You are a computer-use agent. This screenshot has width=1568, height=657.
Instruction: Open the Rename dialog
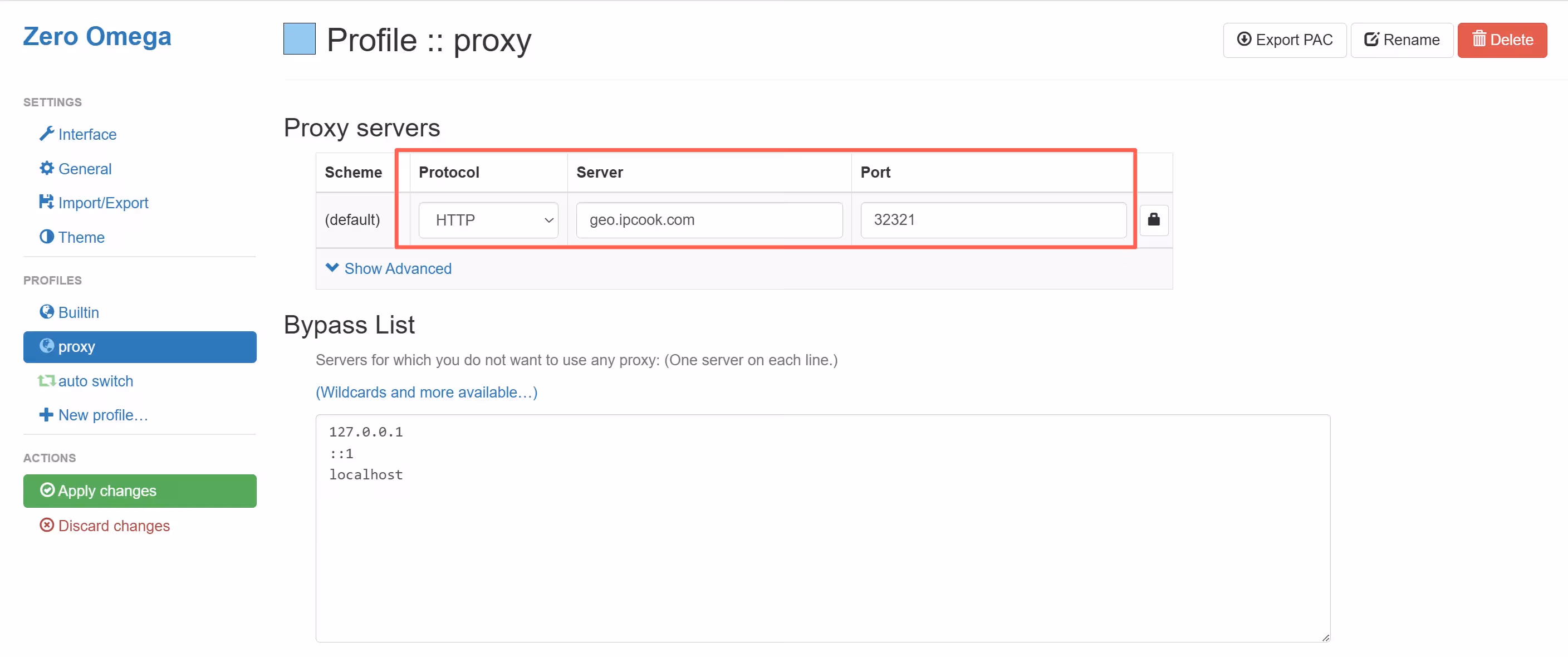point(1401,40)
